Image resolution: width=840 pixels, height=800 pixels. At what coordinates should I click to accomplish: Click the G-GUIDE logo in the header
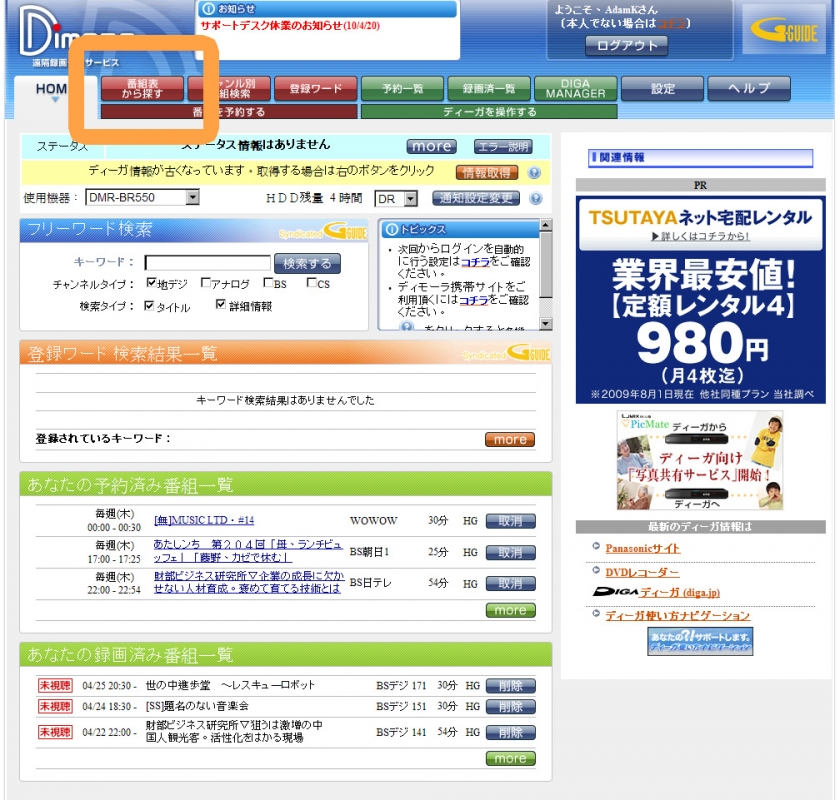[x=783, y=33]
